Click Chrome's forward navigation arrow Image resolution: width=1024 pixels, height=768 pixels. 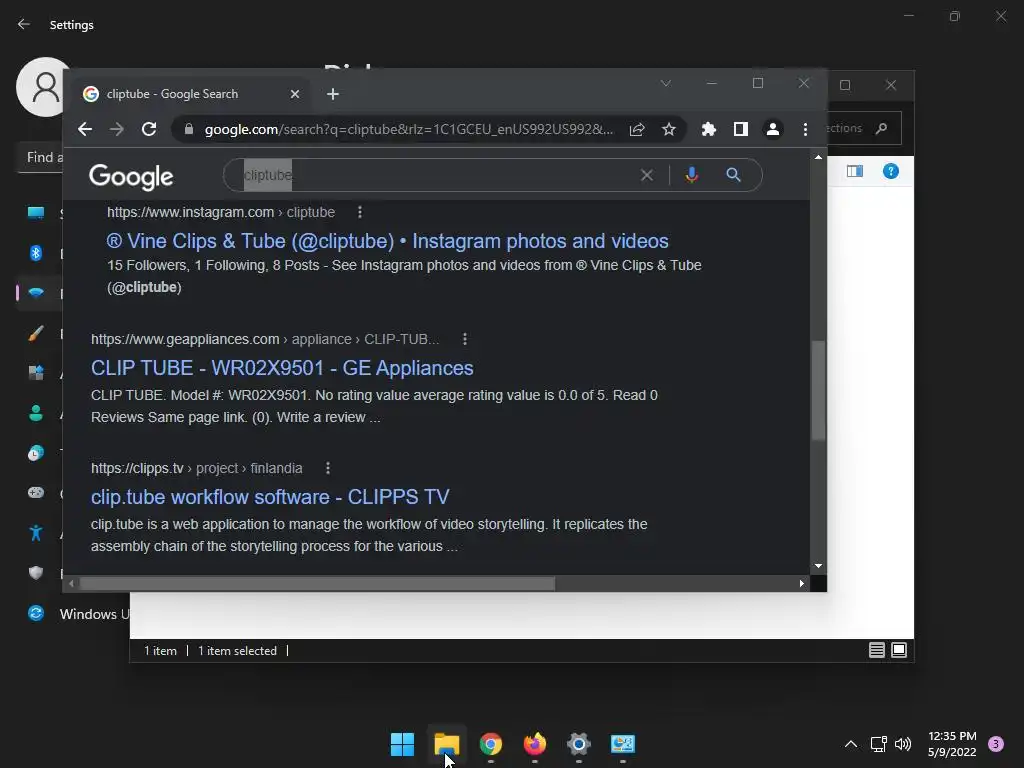tap(117, 129)
